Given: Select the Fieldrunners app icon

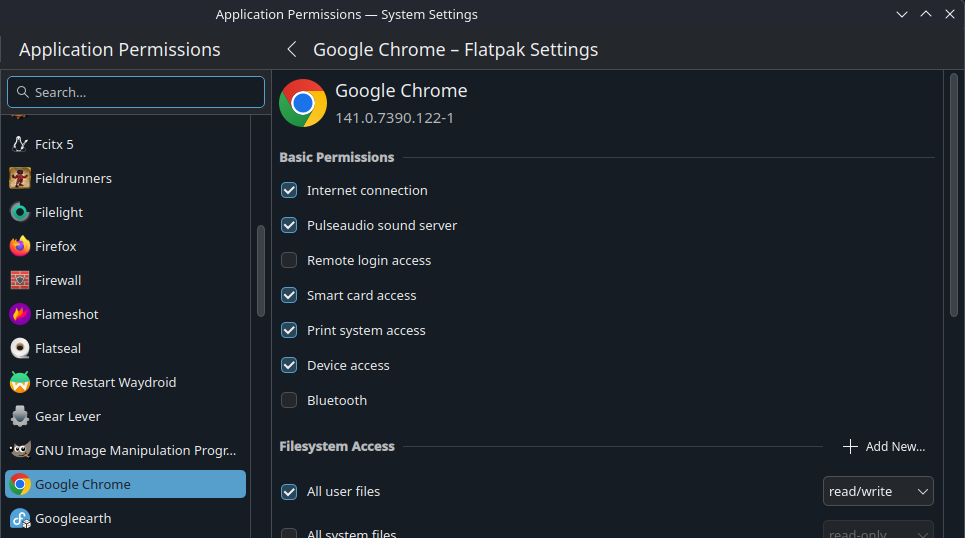Looking at the screenshot, I should click(x=20, y=178).
